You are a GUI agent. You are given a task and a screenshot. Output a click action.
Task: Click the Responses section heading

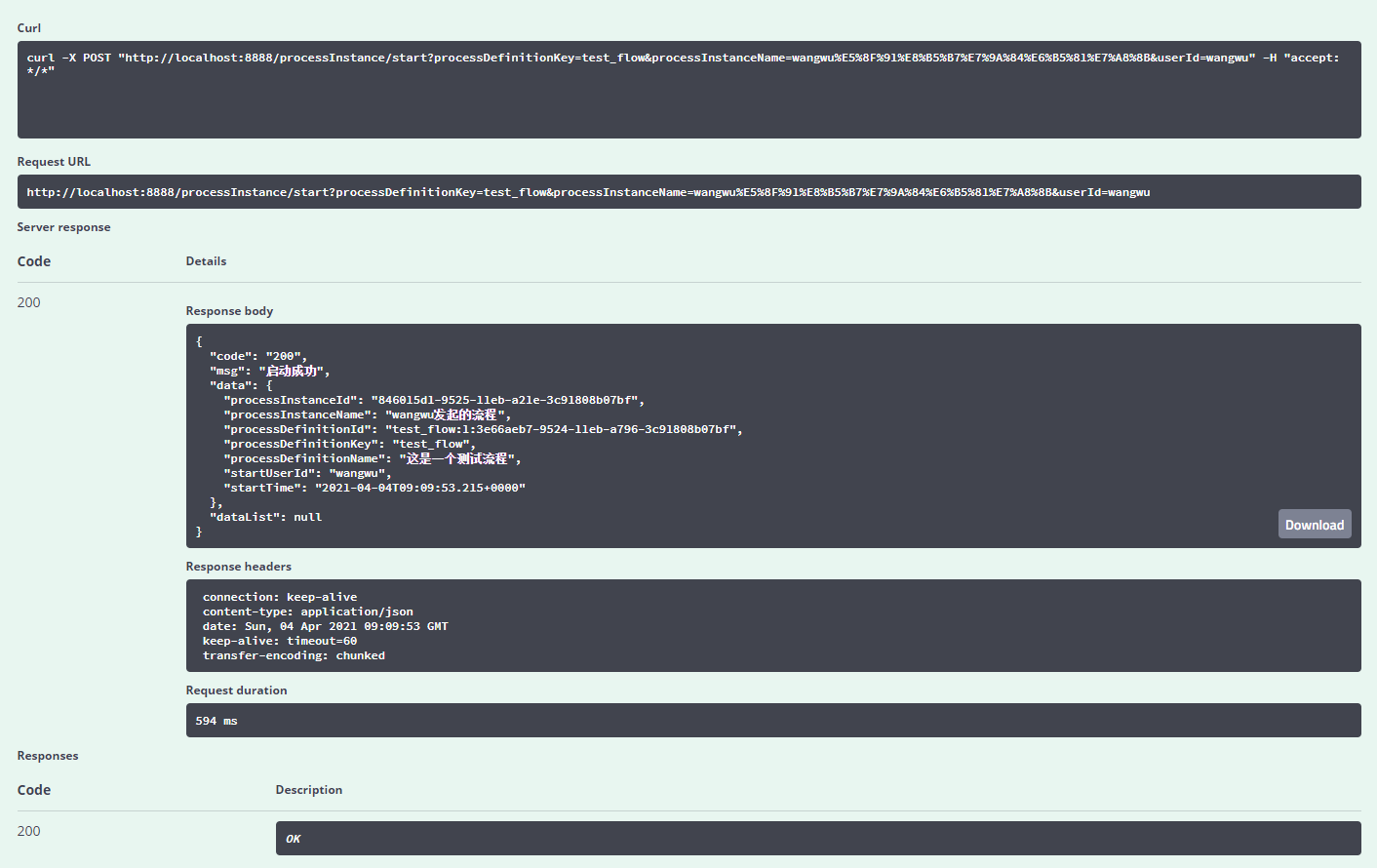(48, 756)
